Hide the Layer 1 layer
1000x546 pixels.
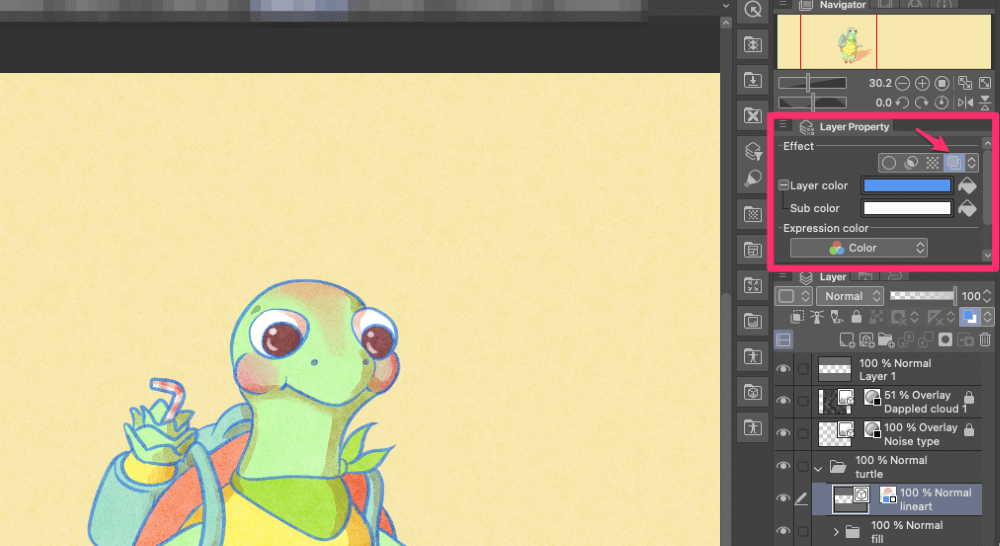click(x=783, y=369)
